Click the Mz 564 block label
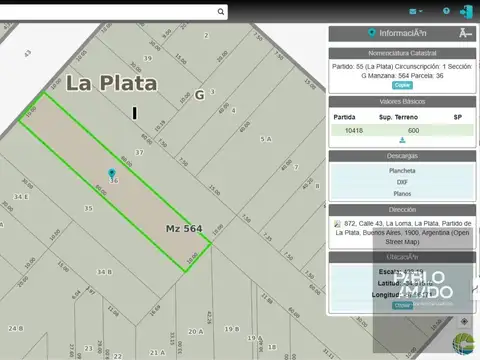Screen dimensions: 480x360 pyautogui.click(x=184, y=229)
